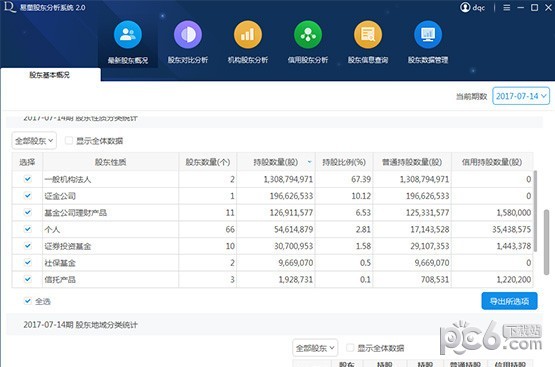Toggle 显示全体数据 checkbox in region section

pos(350,348)
